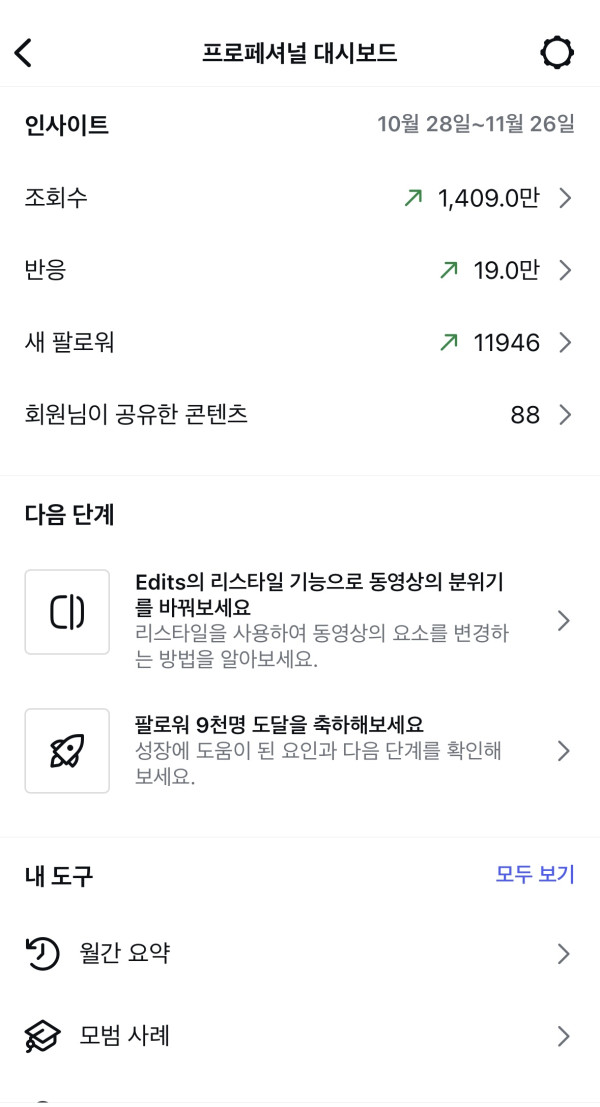600x1107 pixels.
Task: Select the date range 10월 28일~11월 26일
Action: pyautogui.click(x=476, y=124)
